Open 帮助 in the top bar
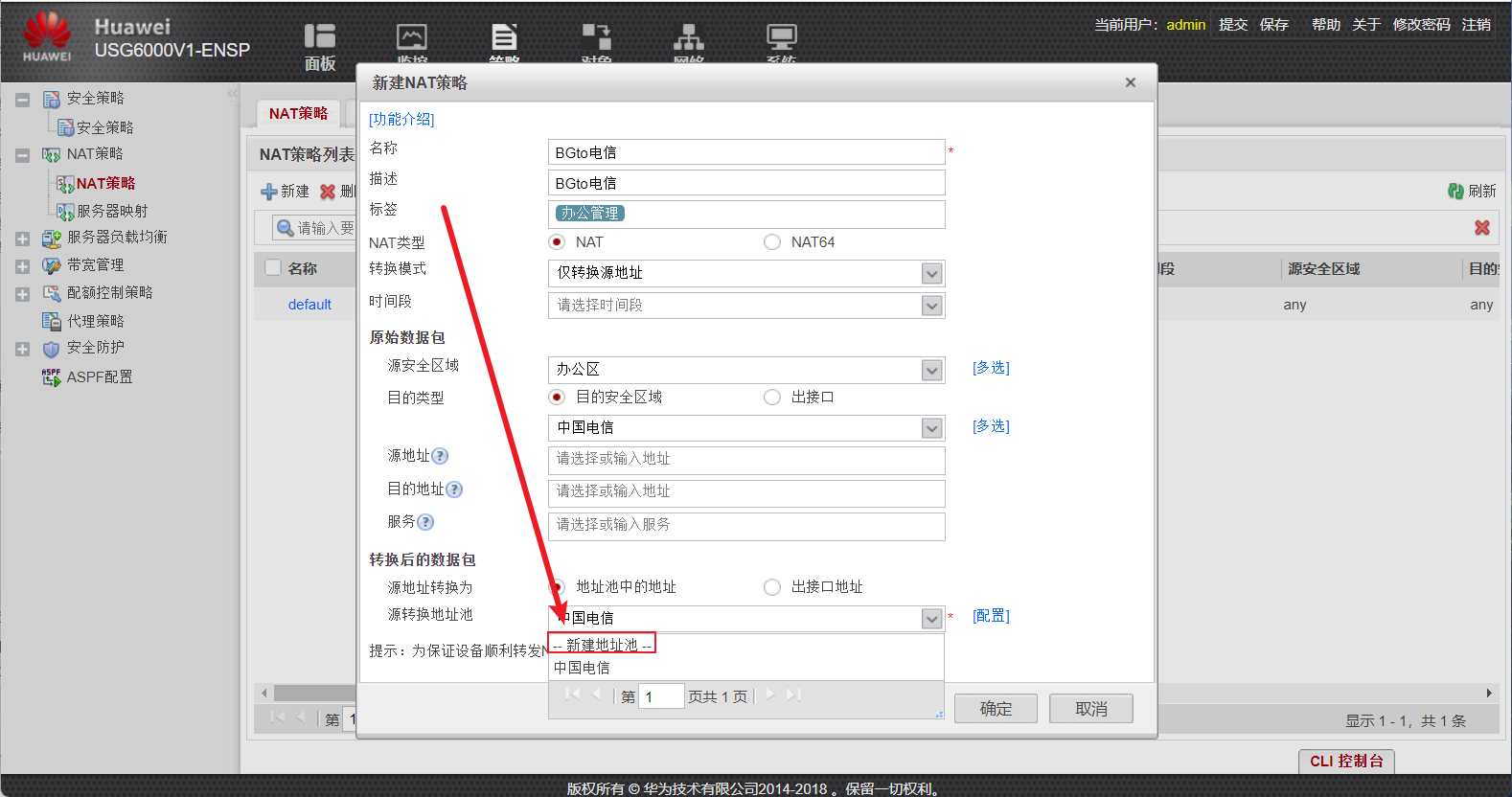This screenshot has height=797, width=1512. [x=1326, y=25]
